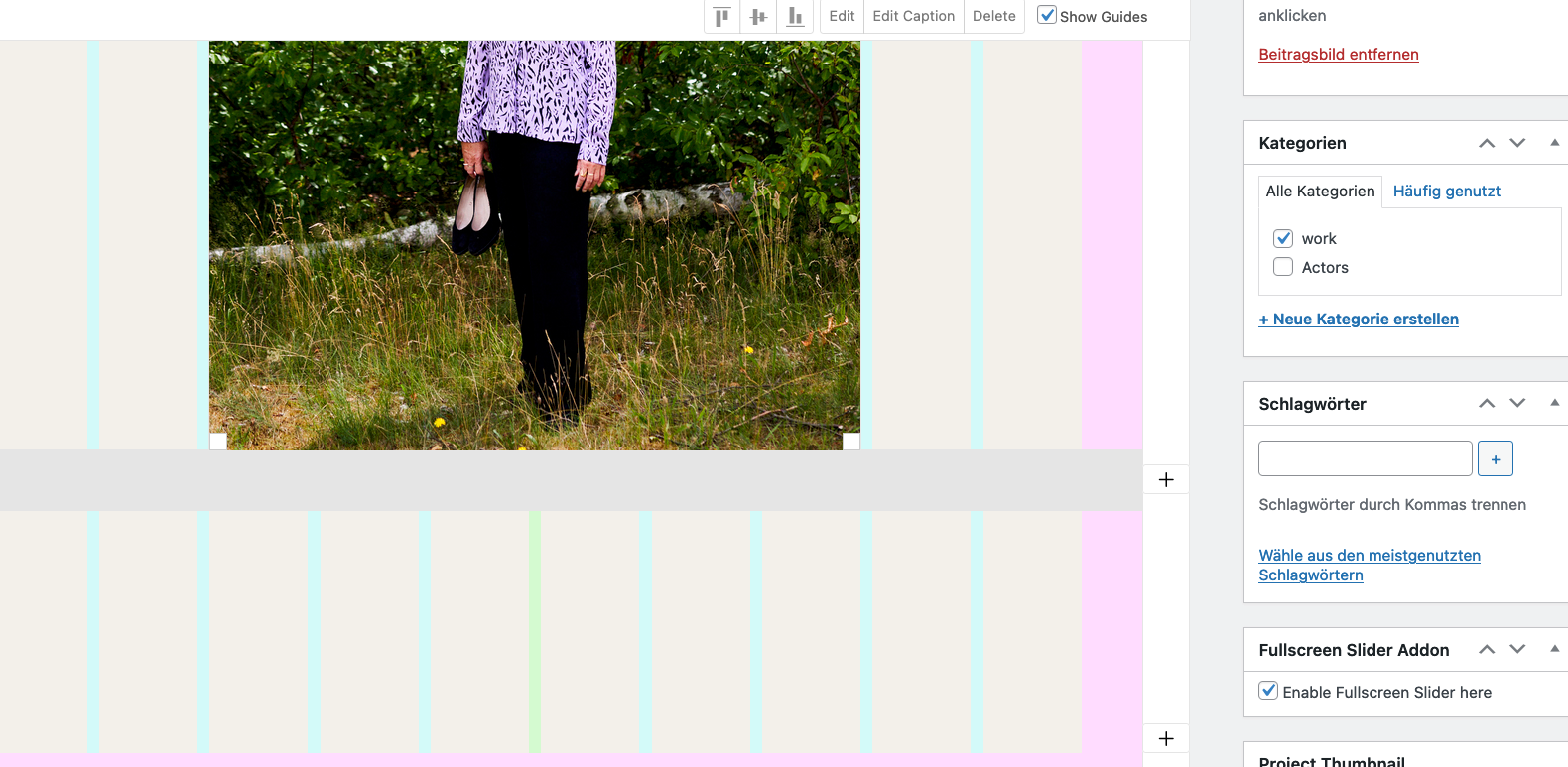Uncheck the Show Guides checkbox
The width and height of the screenshot is (1568, 767).
(1047, 15)
